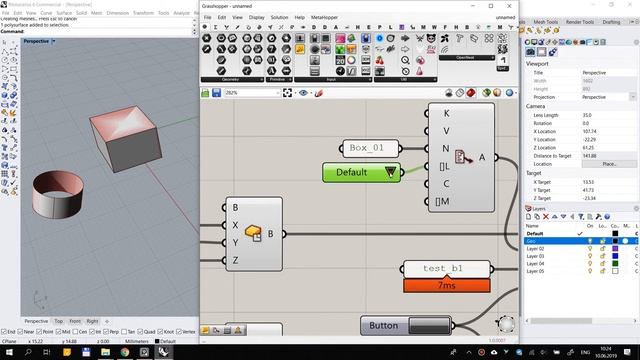Screen dimensions: 640x360
Task: Select the black arrow icon in Util panel
Action: (x=405, y=38)
